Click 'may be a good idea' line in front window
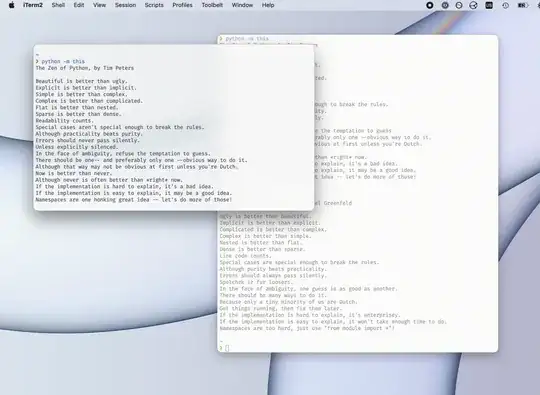 click(x=134, y=193)
